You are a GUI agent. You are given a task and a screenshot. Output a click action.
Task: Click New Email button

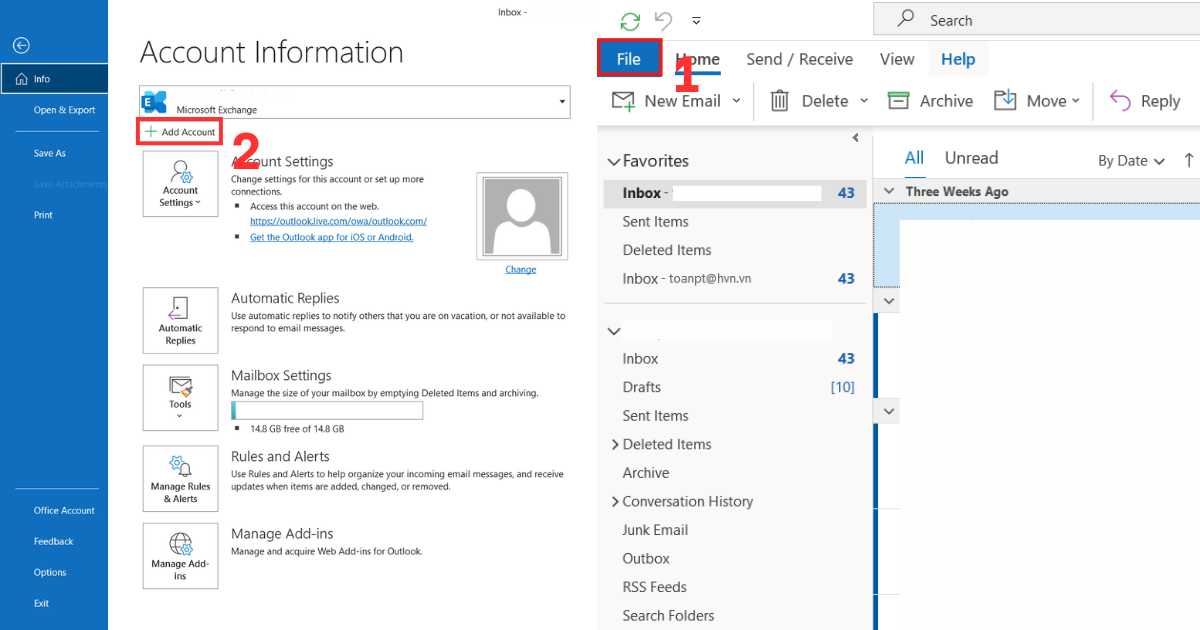point(666,101)
